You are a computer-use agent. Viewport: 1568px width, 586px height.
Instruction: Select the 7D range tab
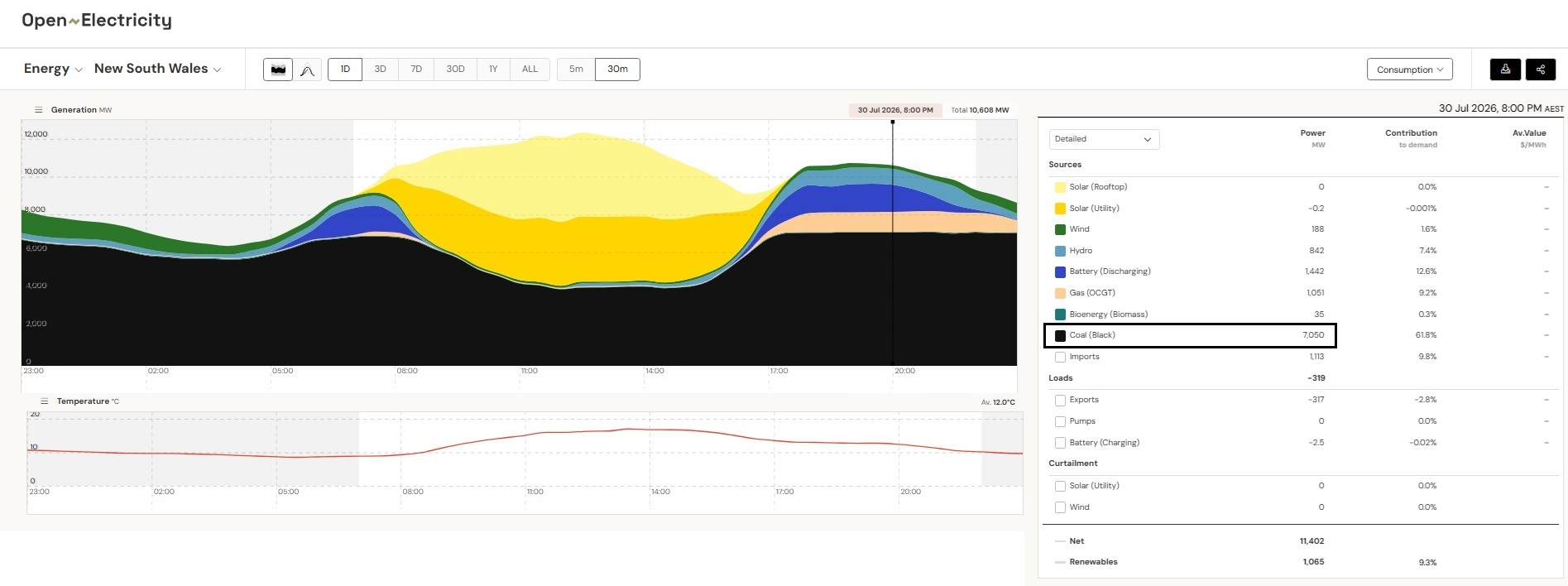(416, 70)
